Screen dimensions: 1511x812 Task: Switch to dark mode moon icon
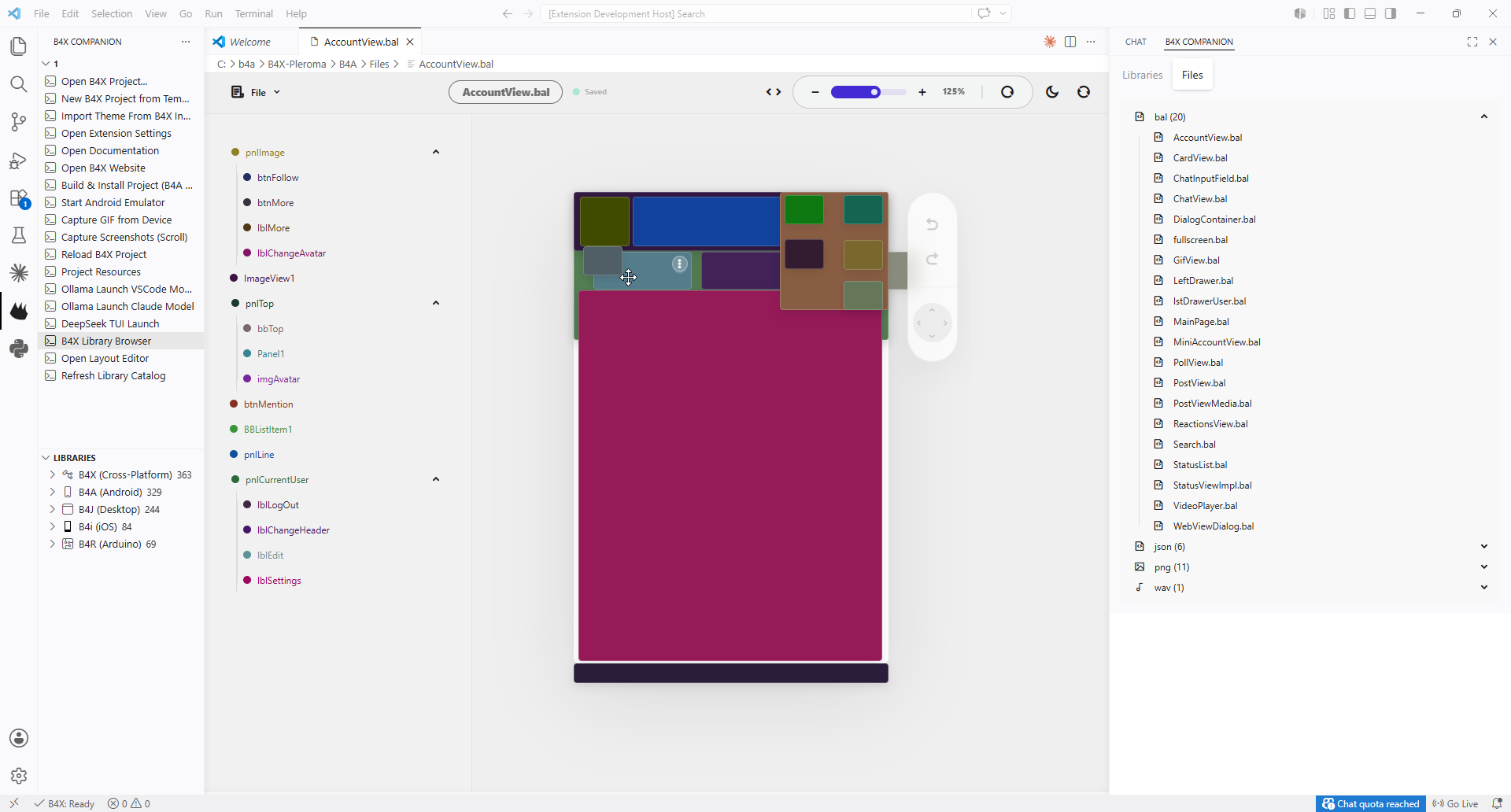(x=1052, y=92)
